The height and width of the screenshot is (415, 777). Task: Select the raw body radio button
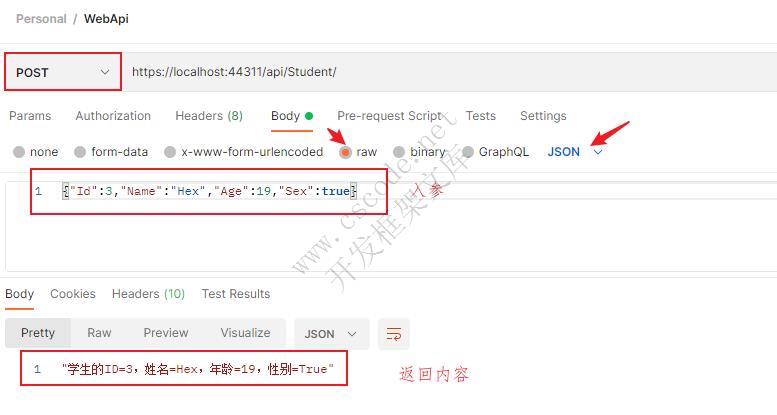point(345,152)
